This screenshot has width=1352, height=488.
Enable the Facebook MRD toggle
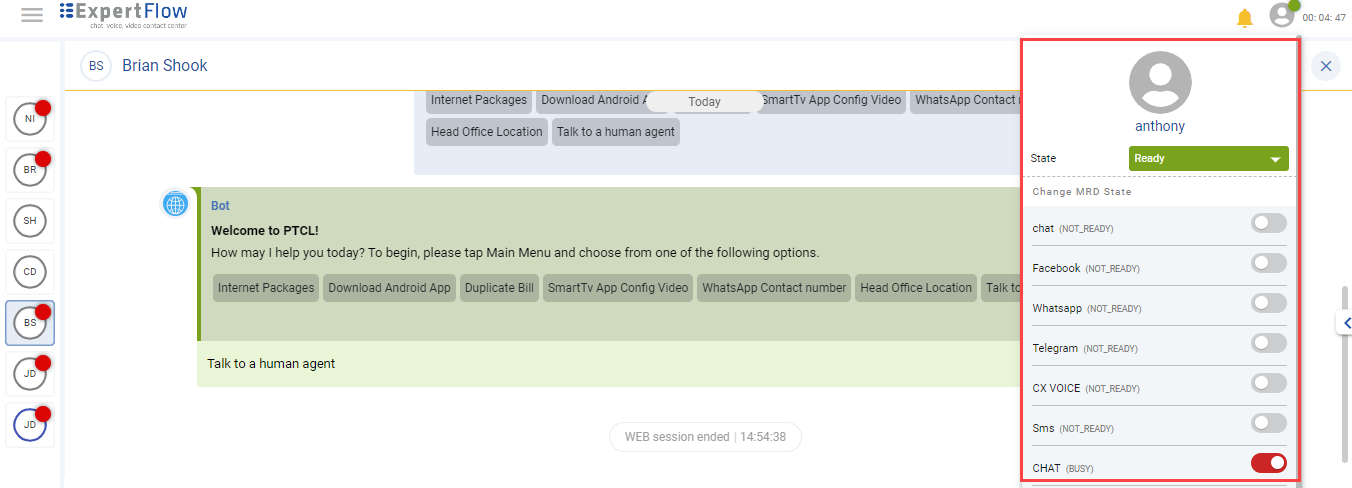1268,263
